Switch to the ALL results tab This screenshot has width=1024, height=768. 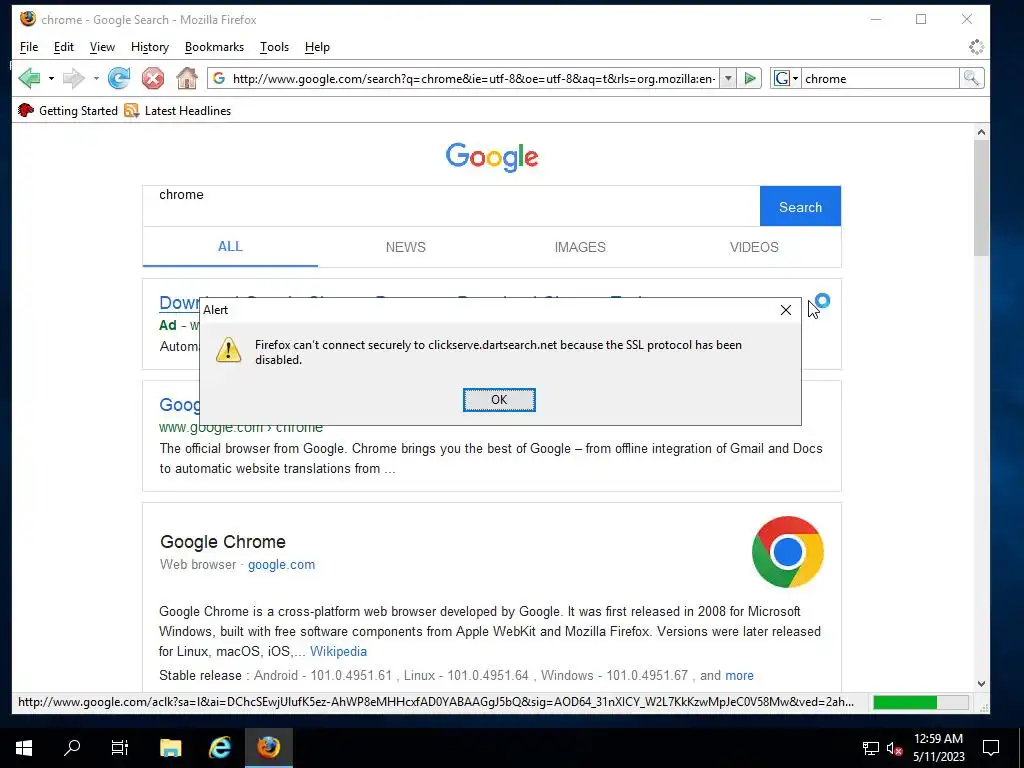click(x=230, y=247)
